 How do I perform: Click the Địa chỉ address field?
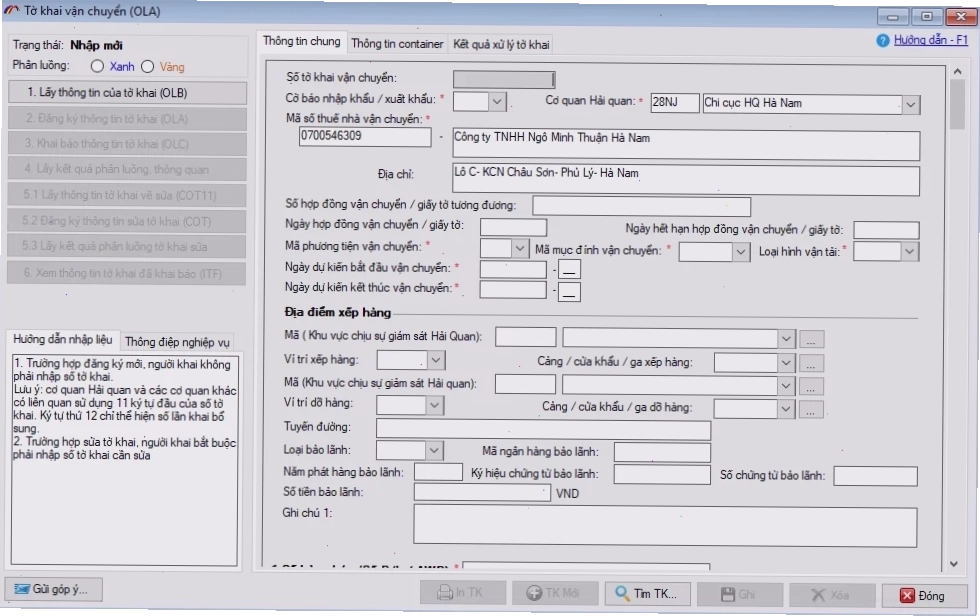pyautogui.click(x=686, y=179)
